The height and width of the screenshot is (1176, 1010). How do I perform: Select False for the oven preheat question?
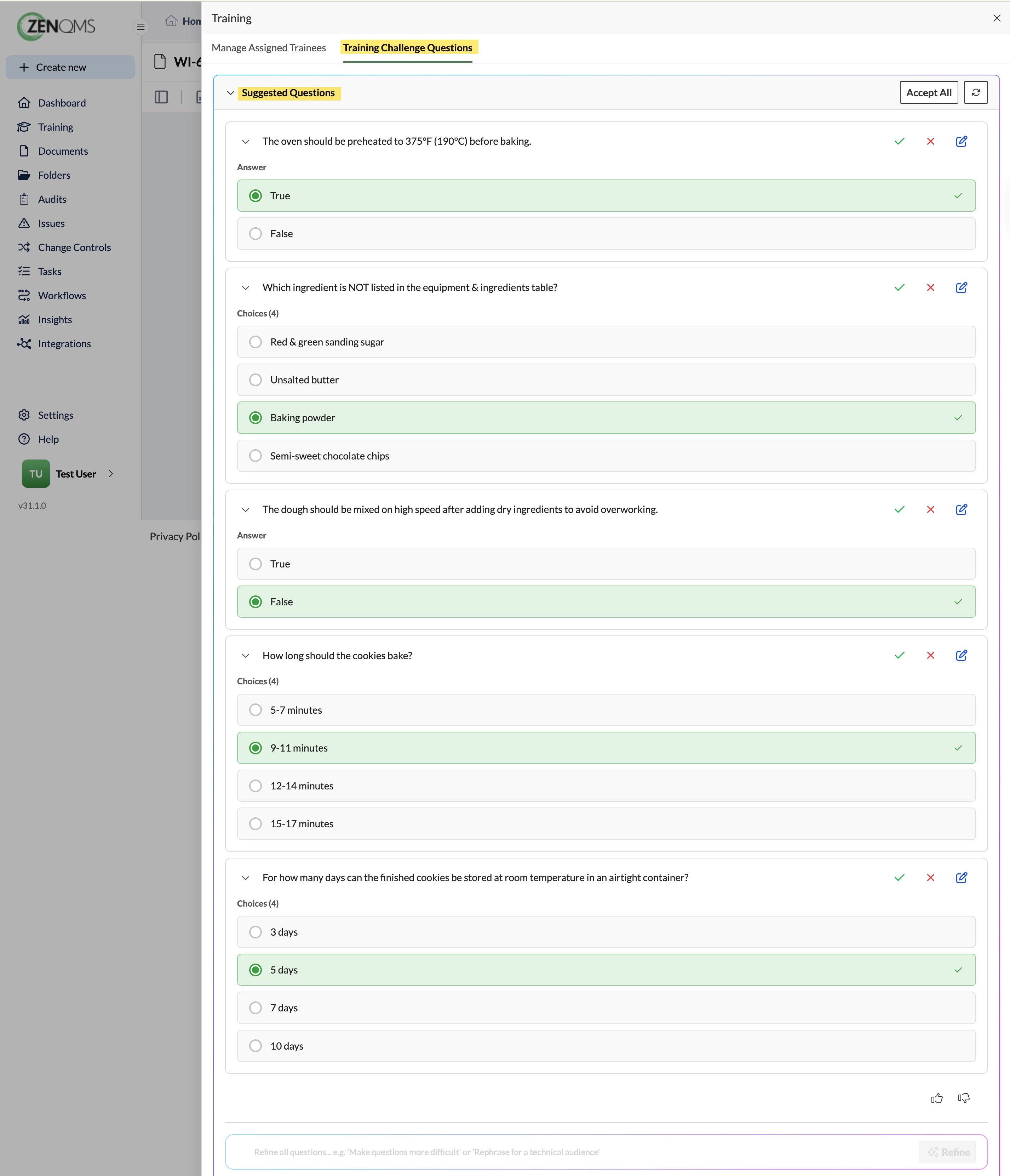[606, 234]
